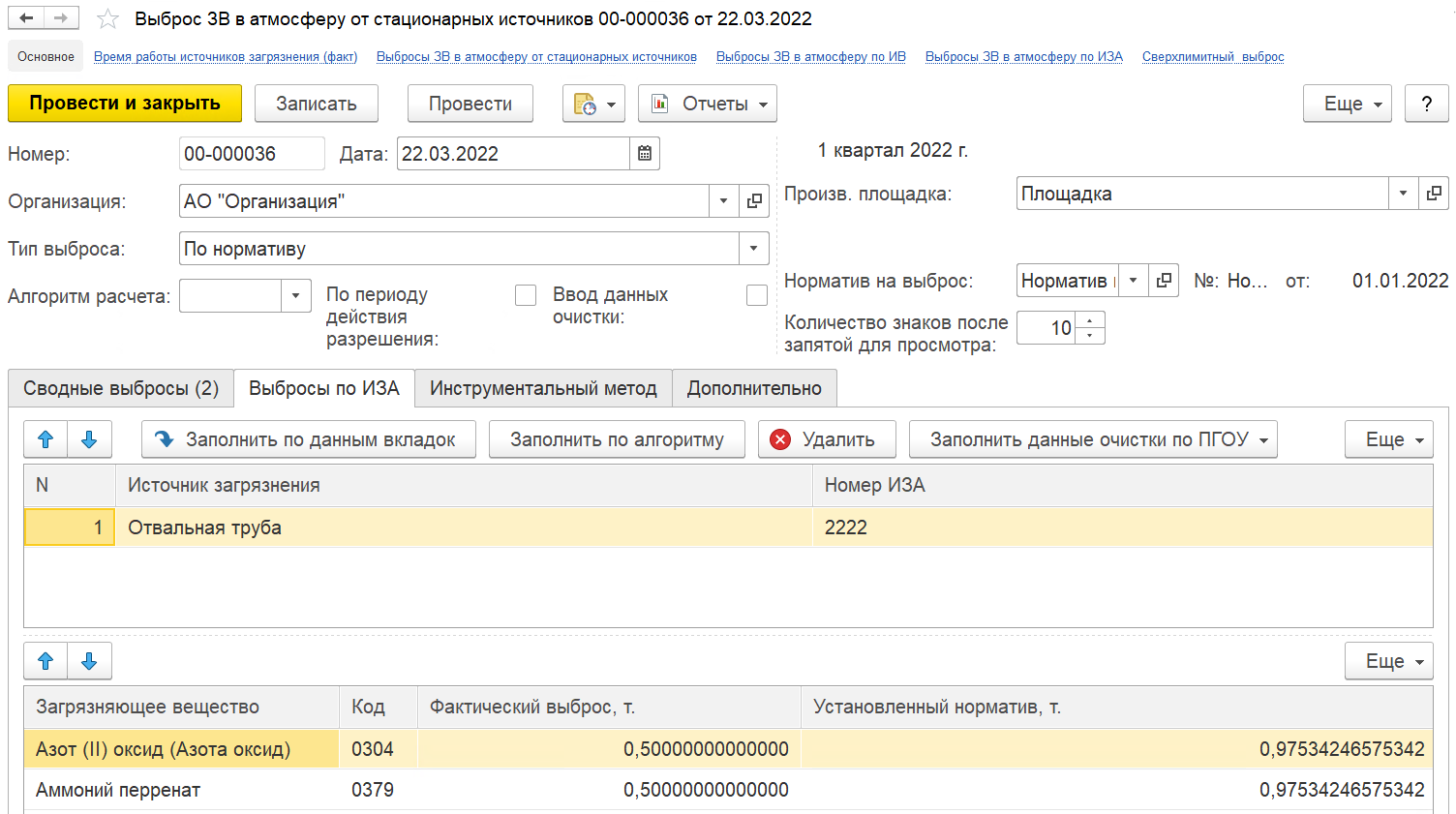Move substance row down in lower table

point(89,661)
